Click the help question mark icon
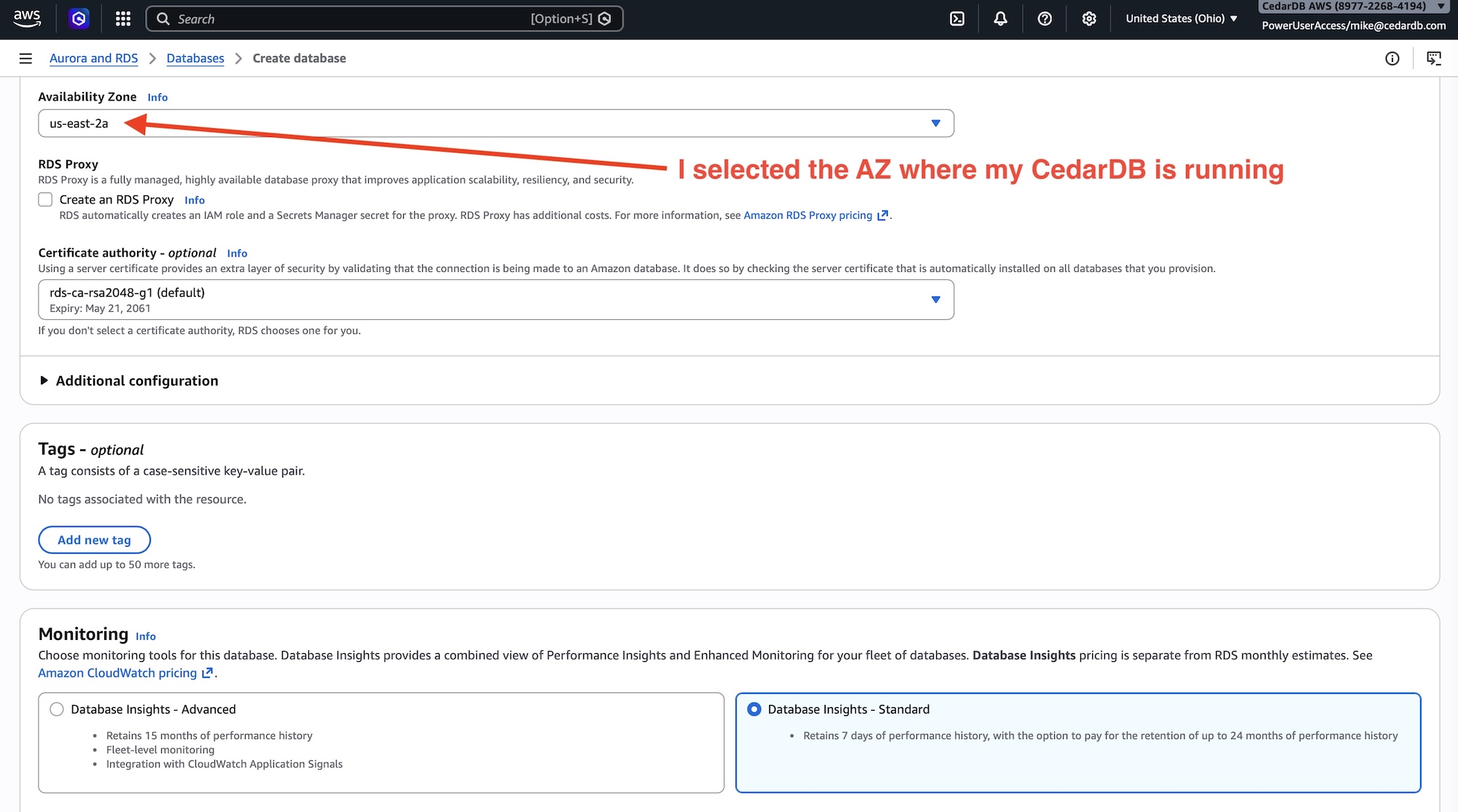Viewport: 1458px width, 812px height. 1045,19
